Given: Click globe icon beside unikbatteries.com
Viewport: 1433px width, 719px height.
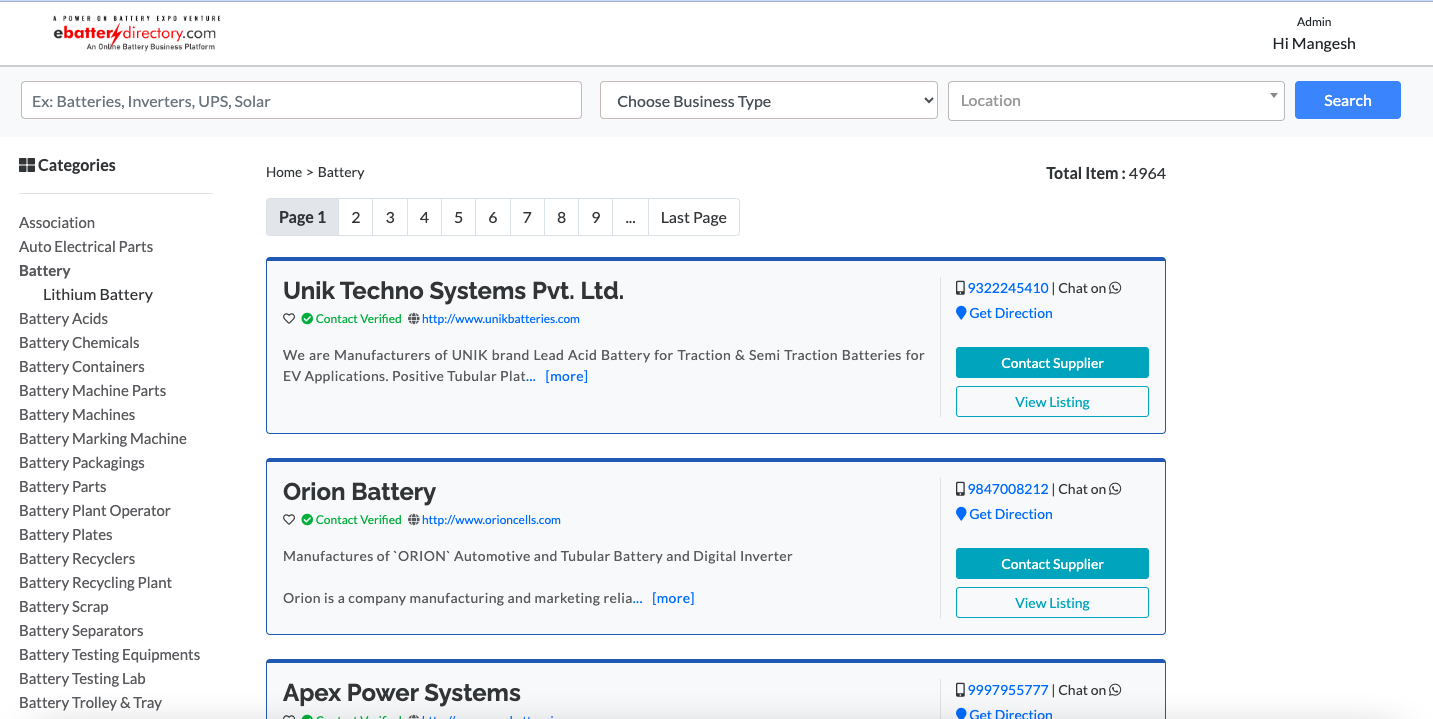Looking at the screenshot, I should pos(413,319).
